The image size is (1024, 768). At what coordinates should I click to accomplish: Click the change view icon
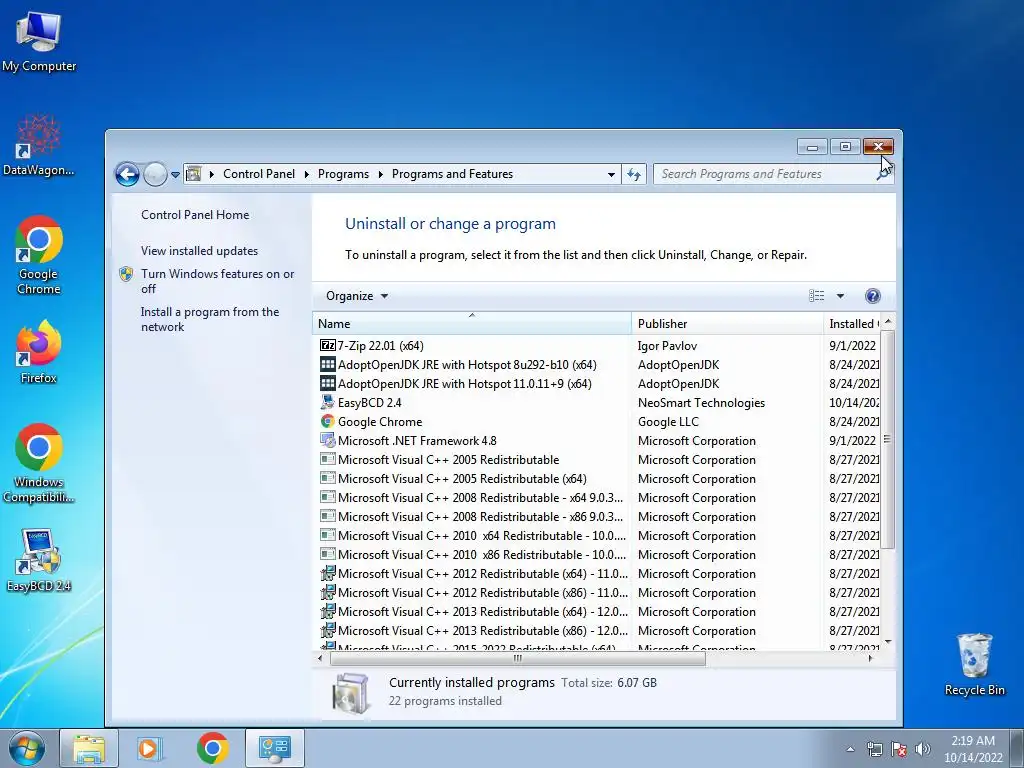[816, 296]
